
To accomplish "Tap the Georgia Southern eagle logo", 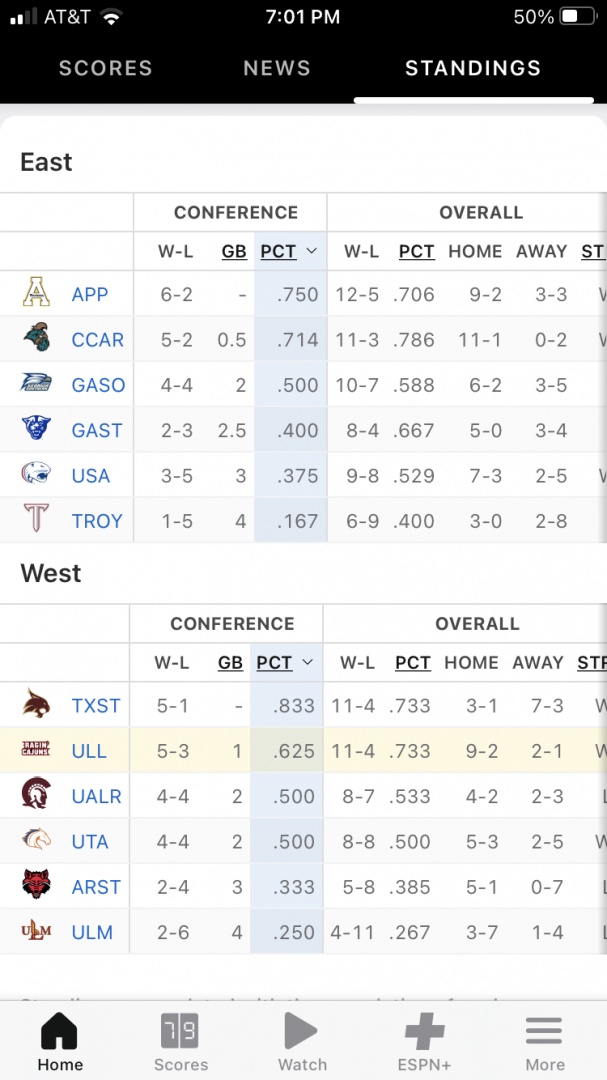I will pyautogui.click(x=36, y=384).
